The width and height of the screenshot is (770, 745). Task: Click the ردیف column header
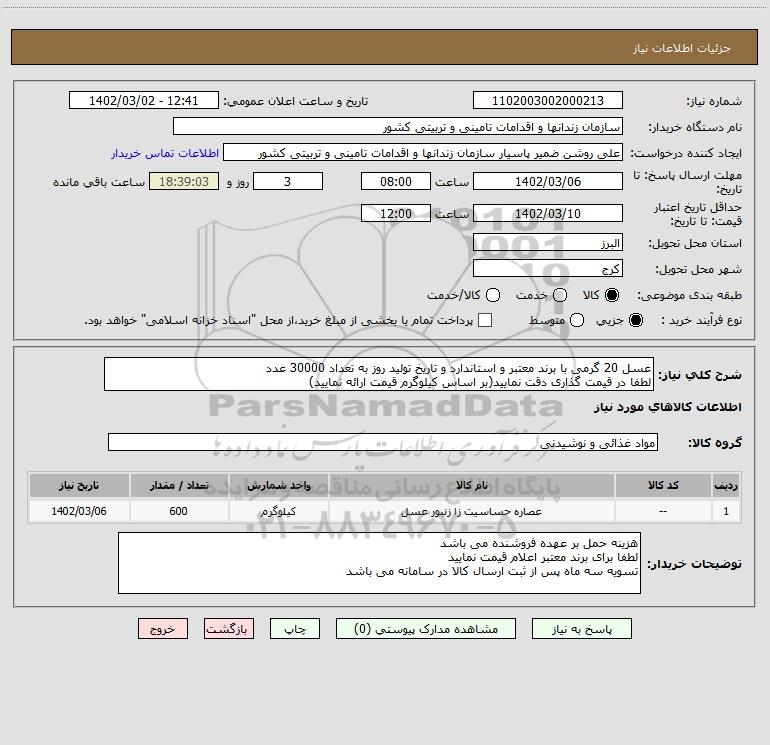tap(726, 485)
